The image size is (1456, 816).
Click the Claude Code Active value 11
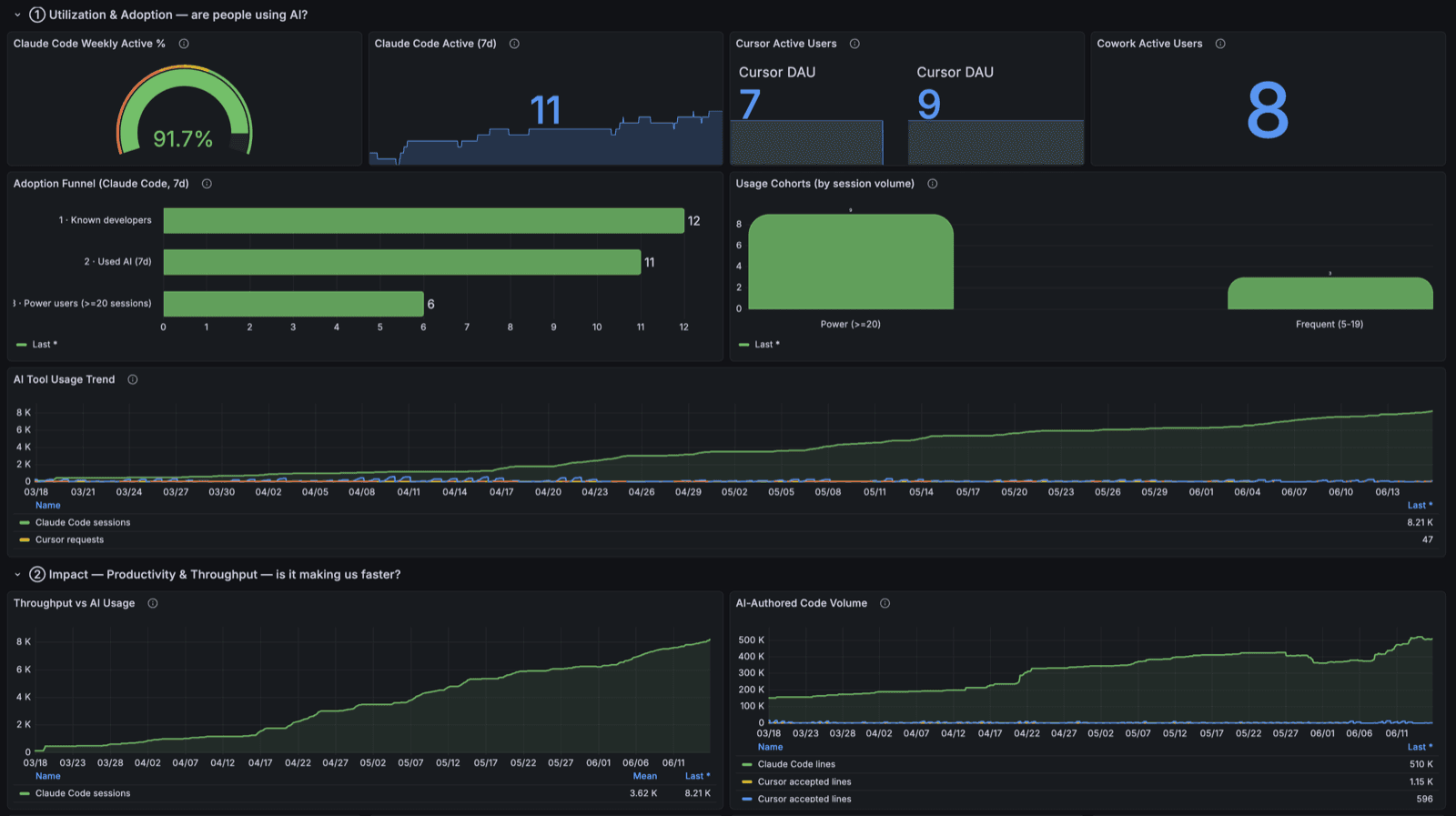click(545, 111)
